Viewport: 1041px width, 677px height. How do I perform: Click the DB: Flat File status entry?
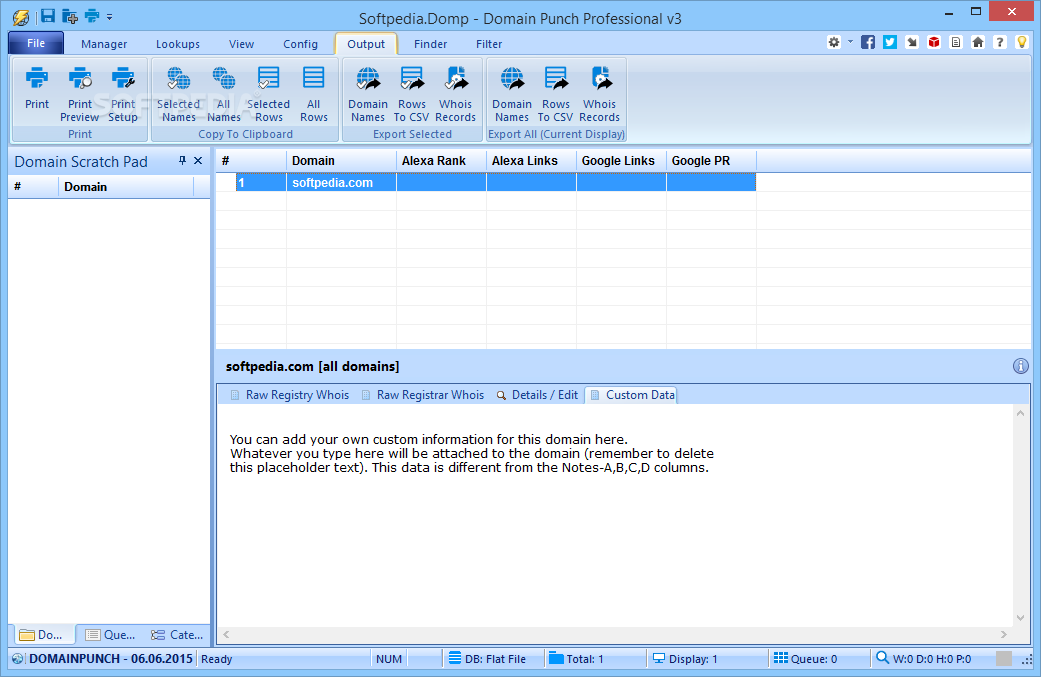(487, 658)
